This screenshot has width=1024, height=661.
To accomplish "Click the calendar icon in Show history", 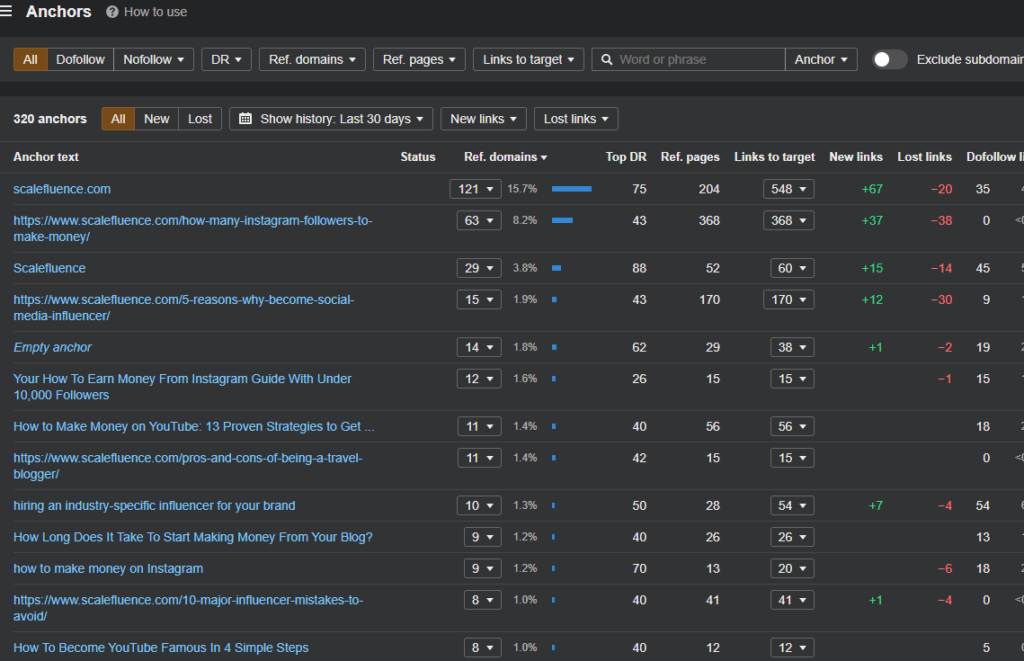I will pos(246,119).
